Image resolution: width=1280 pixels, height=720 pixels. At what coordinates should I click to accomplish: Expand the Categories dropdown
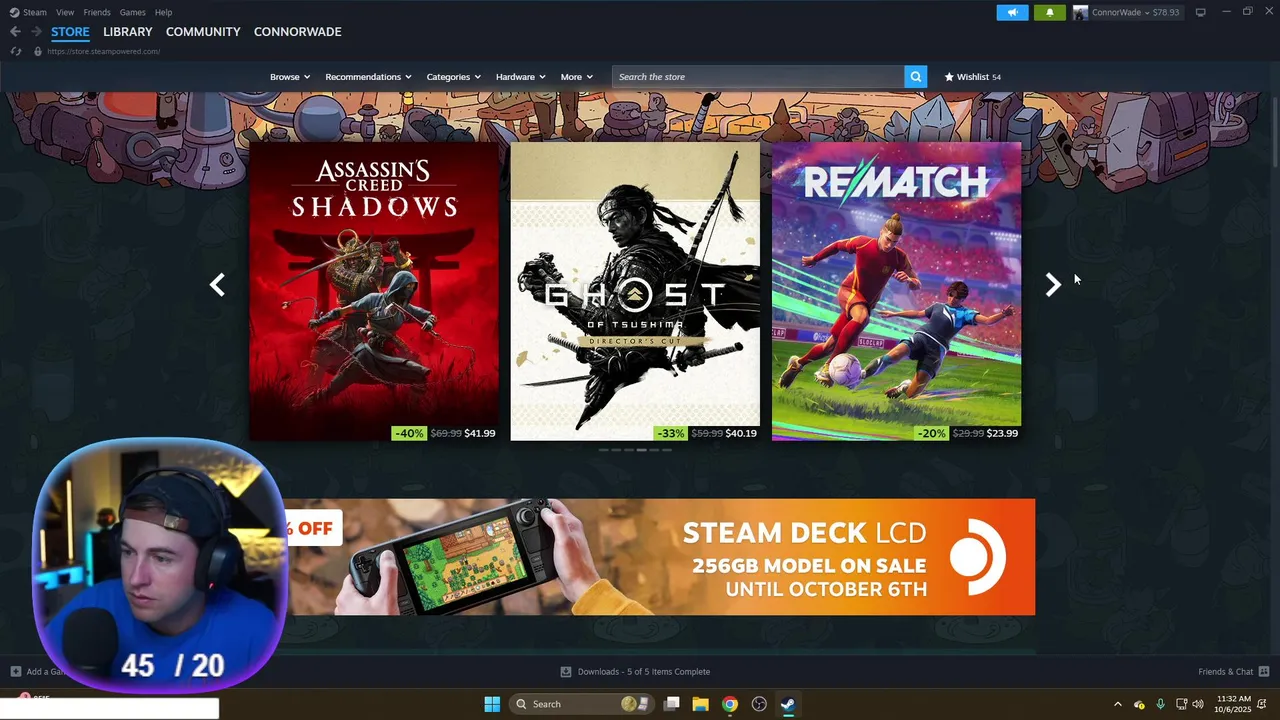454,77
